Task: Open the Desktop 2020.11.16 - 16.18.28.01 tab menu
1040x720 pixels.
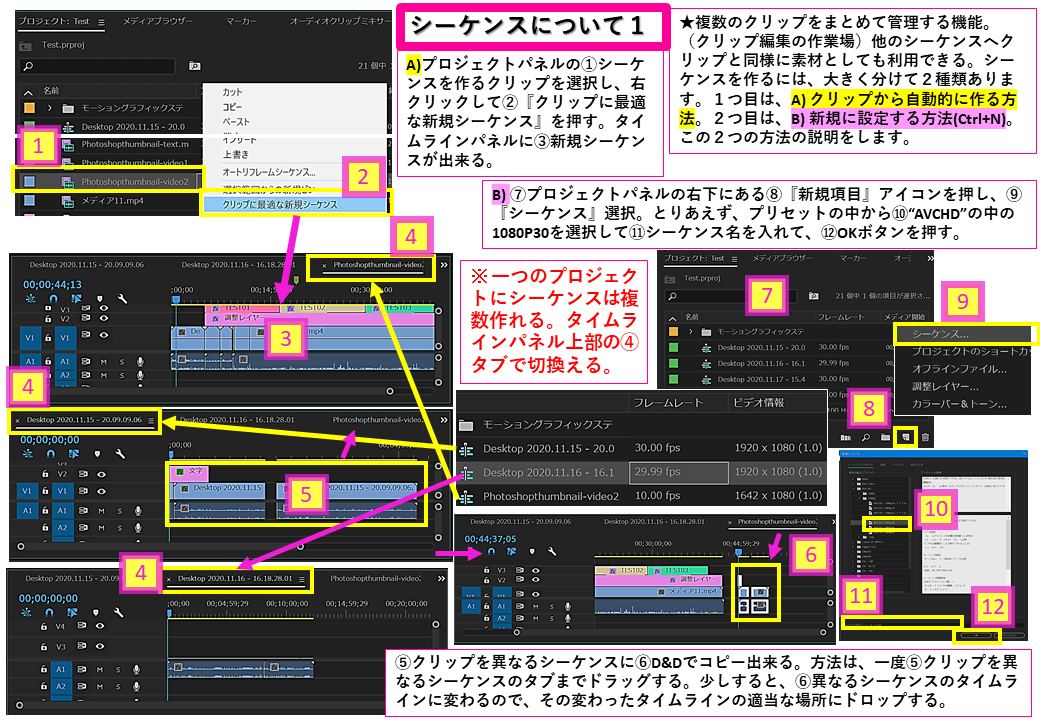Action: [302, 579]
